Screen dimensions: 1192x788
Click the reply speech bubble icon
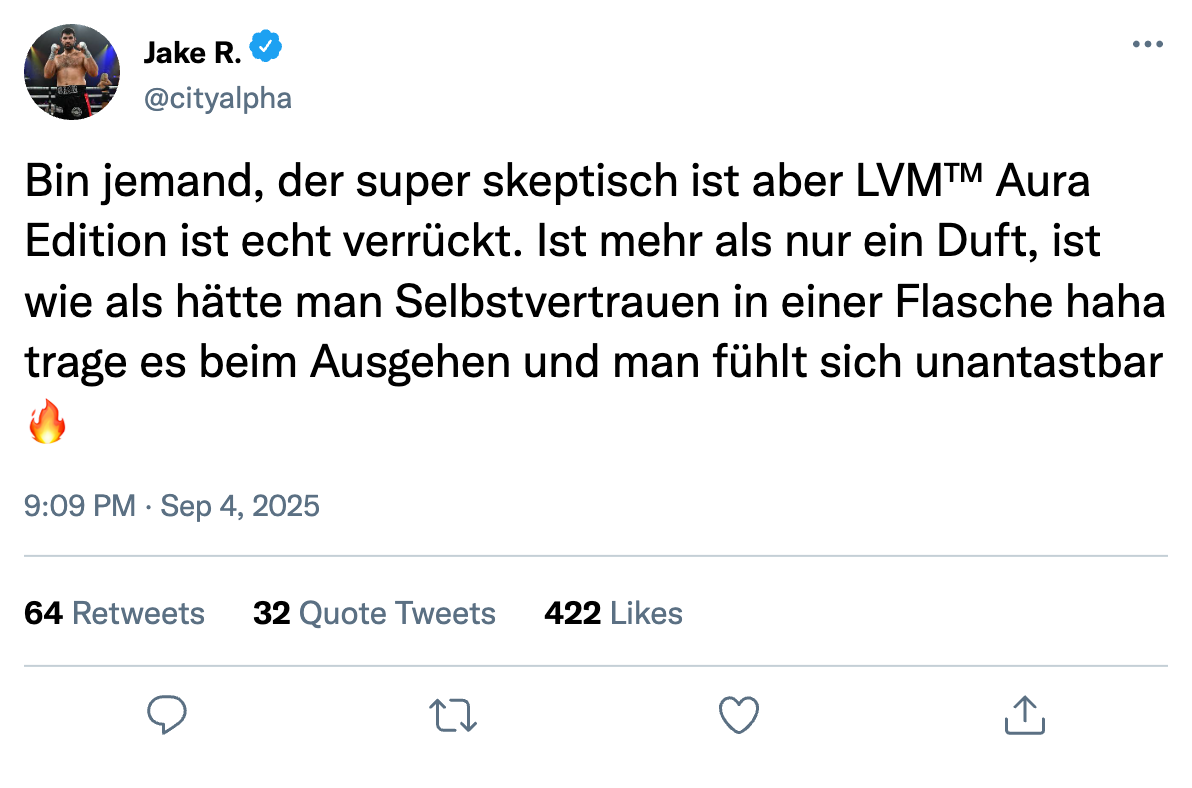tap(168, 716)
